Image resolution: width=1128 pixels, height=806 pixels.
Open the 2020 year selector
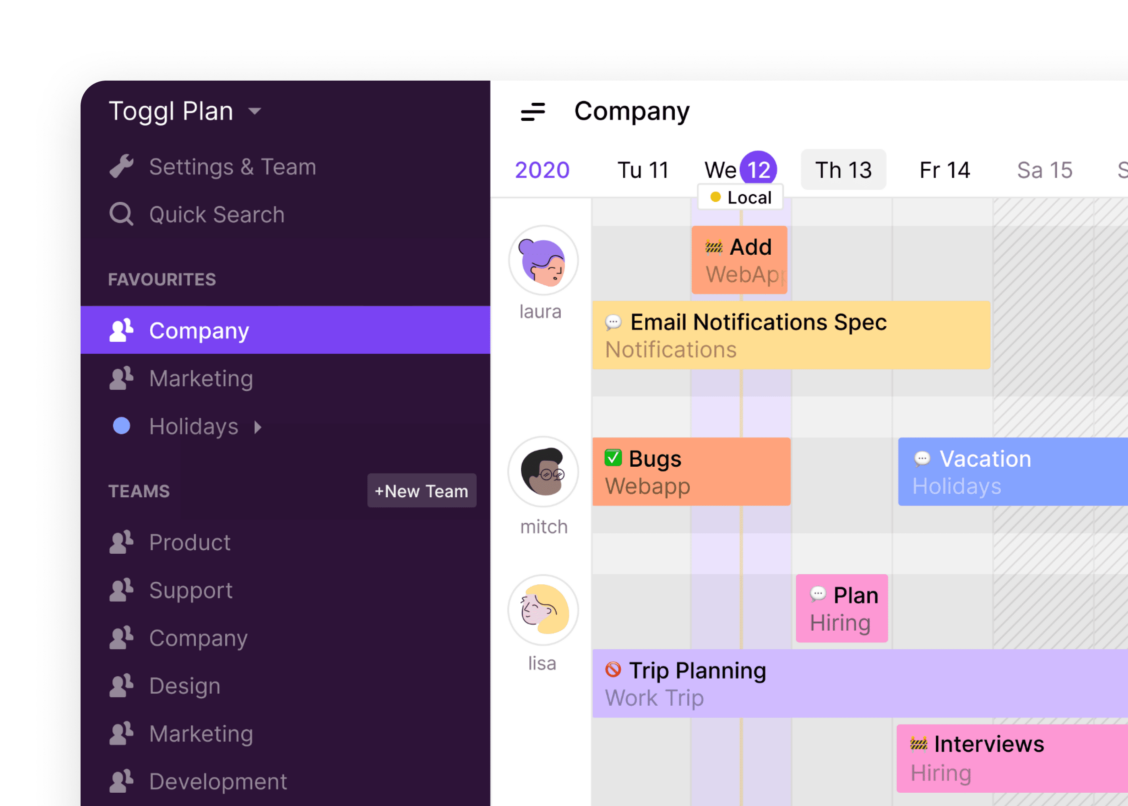[542, 170]
